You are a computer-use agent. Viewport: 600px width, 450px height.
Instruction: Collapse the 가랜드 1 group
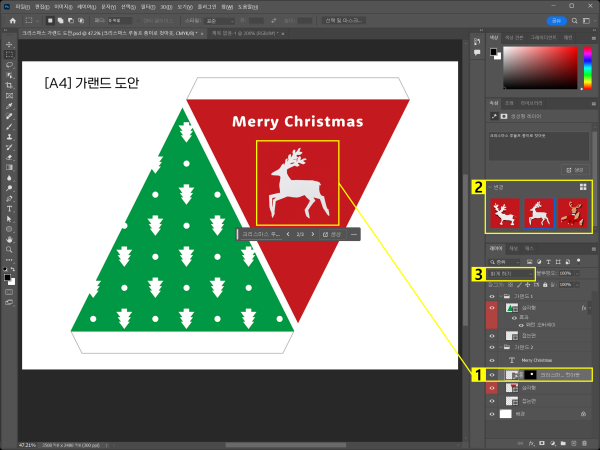(501, 296)
